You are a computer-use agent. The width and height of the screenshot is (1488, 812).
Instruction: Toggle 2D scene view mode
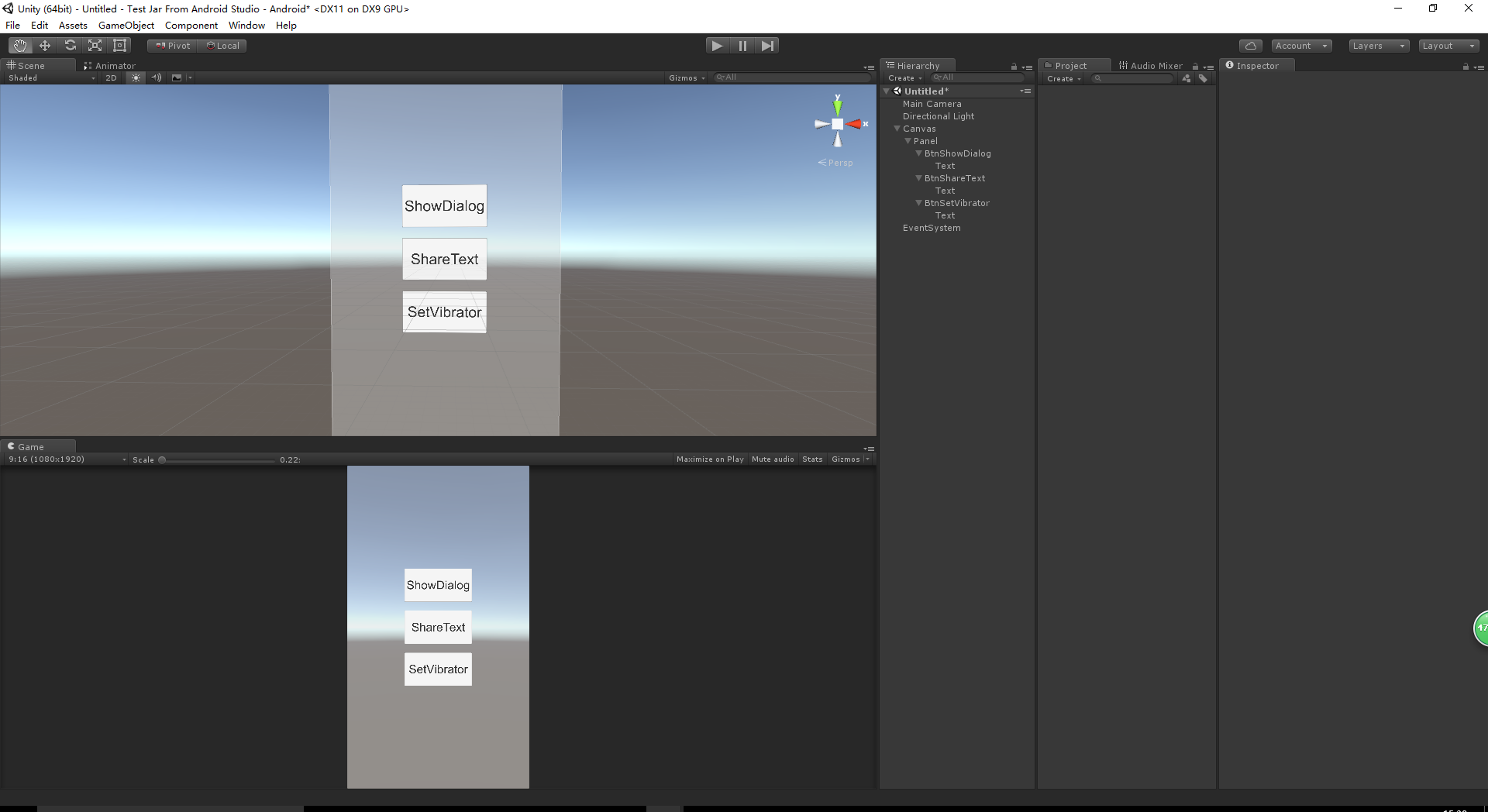111,77
